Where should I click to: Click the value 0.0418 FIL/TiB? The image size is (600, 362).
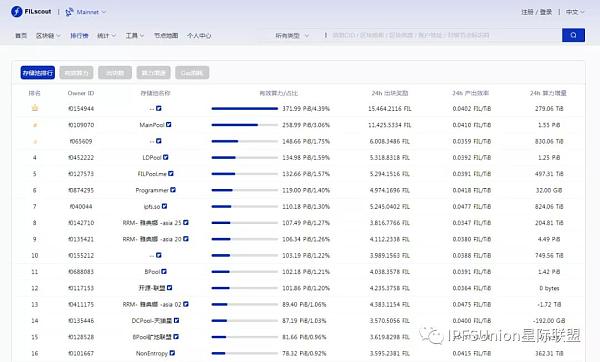[471, 190]
